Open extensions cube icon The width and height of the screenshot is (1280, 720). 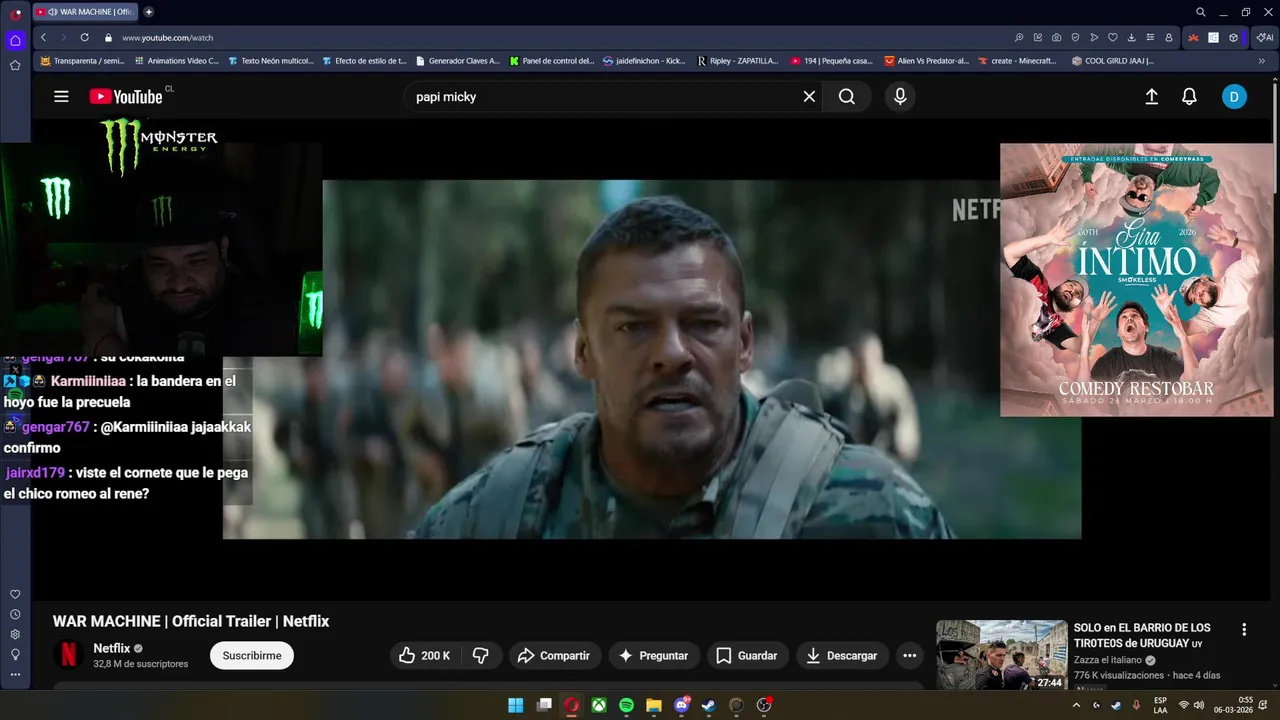coord(1234,37)
